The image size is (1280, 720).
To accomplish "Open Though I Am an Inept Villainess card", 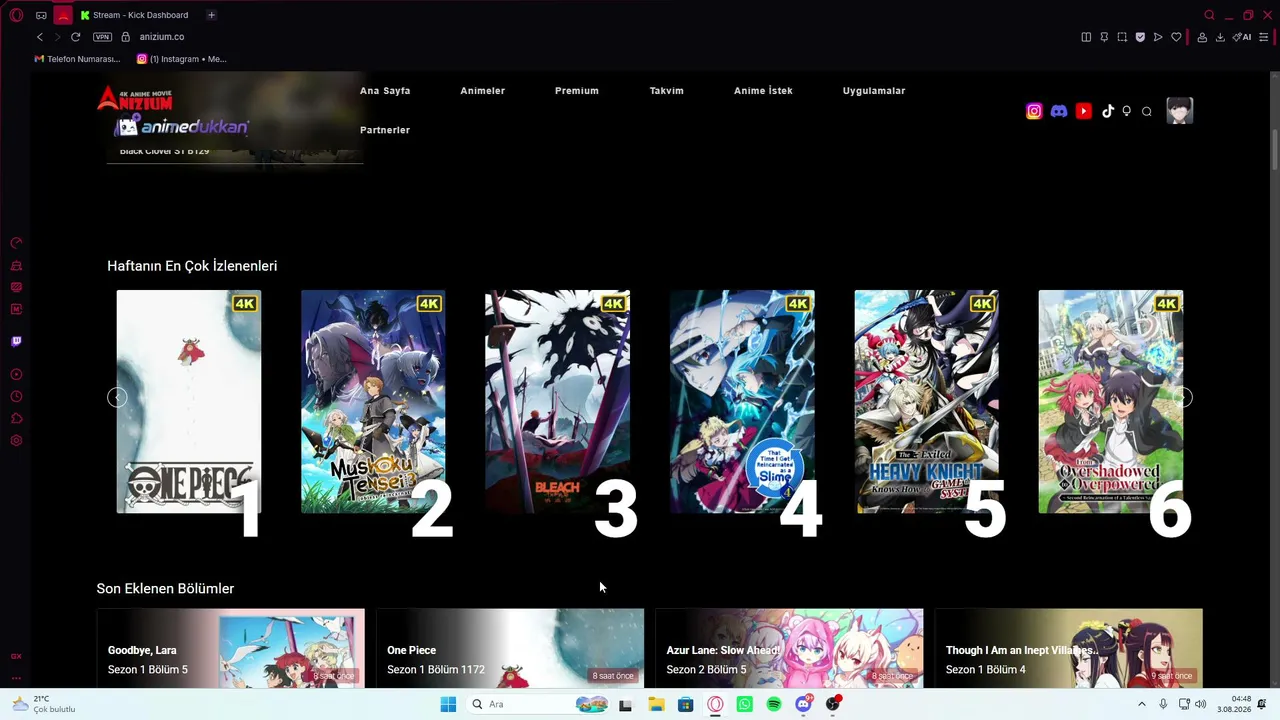I will 1069,648.
